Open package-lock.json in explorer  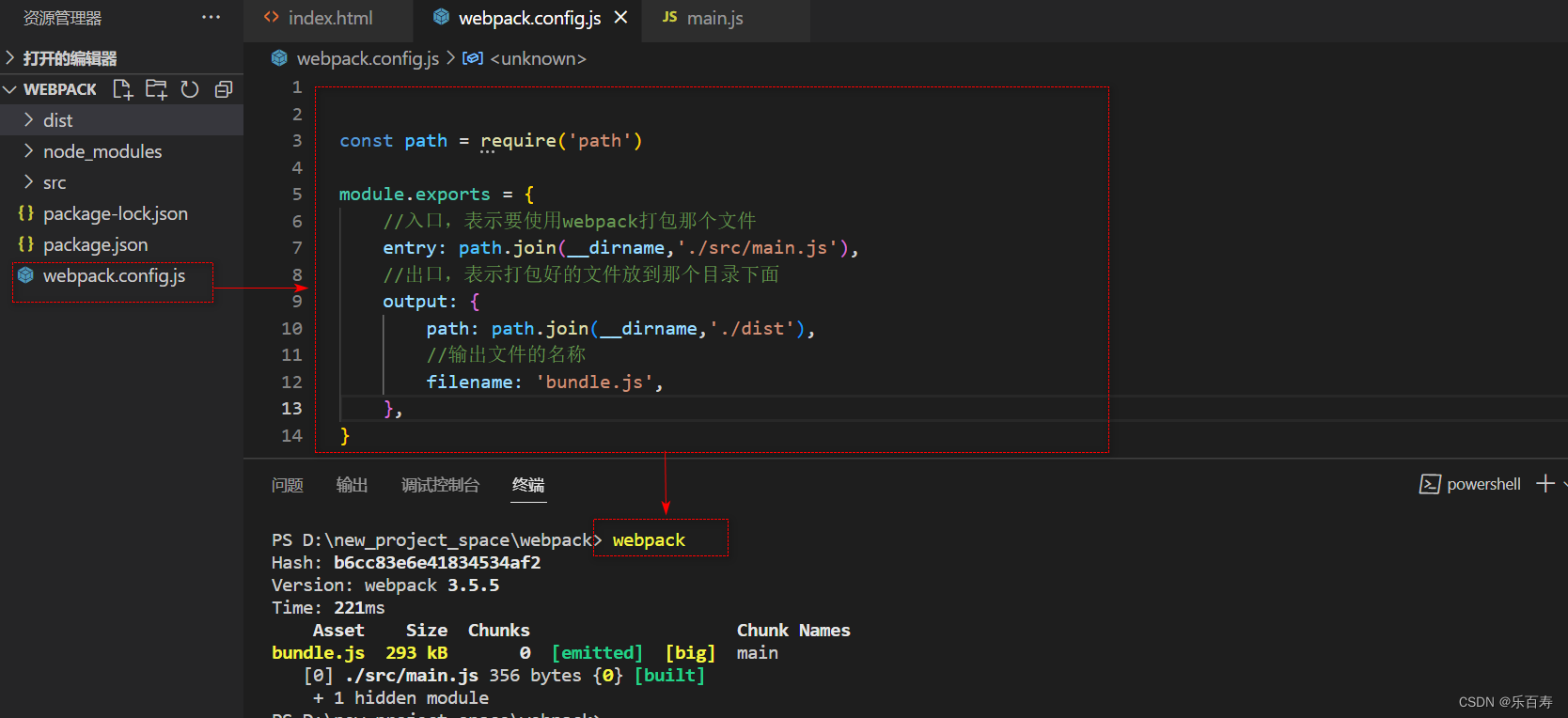coord(121,213)
